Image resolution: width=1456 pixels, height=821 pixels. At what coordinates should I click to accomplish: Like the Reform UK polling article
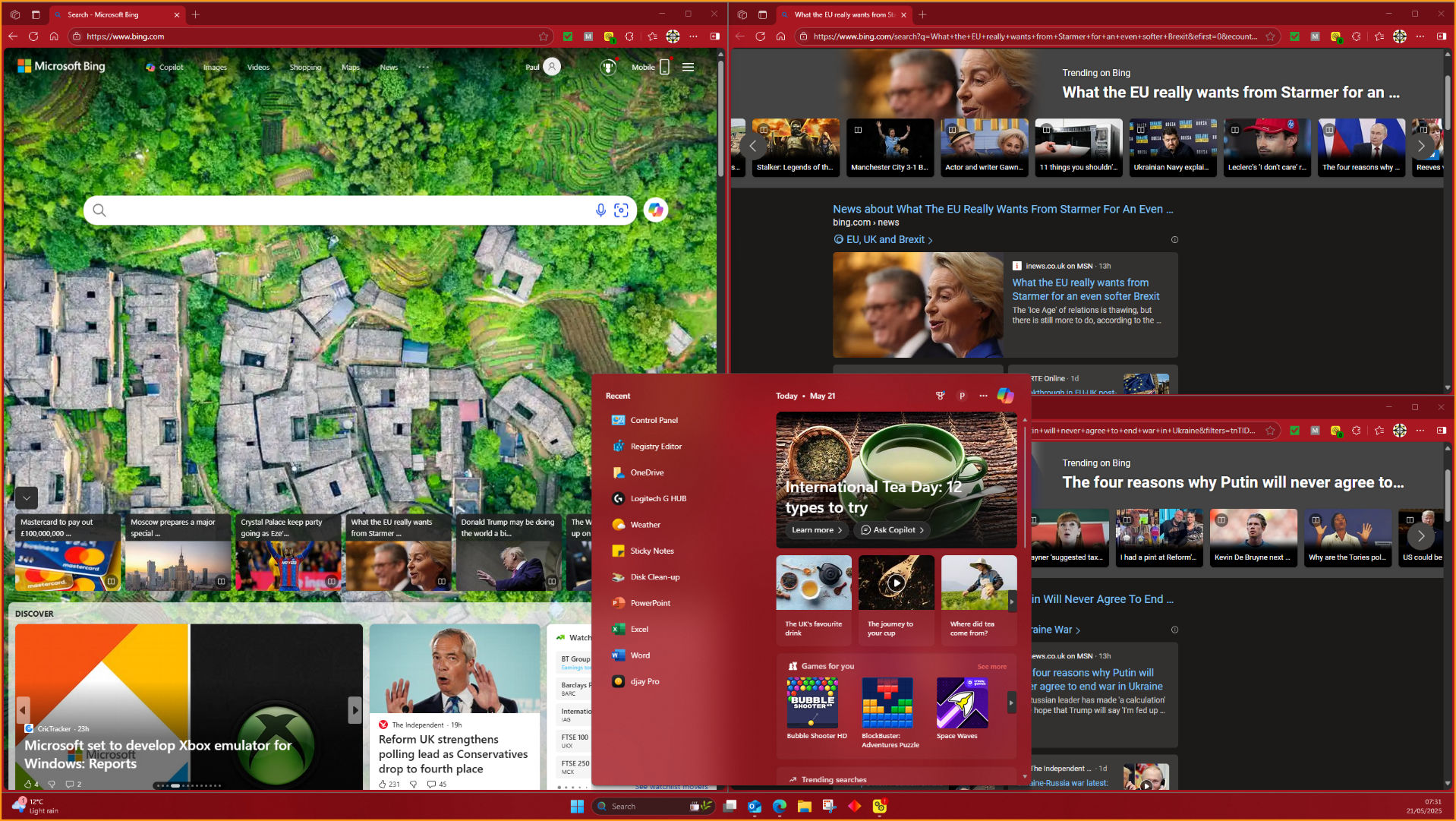click(x=383, y=785)
